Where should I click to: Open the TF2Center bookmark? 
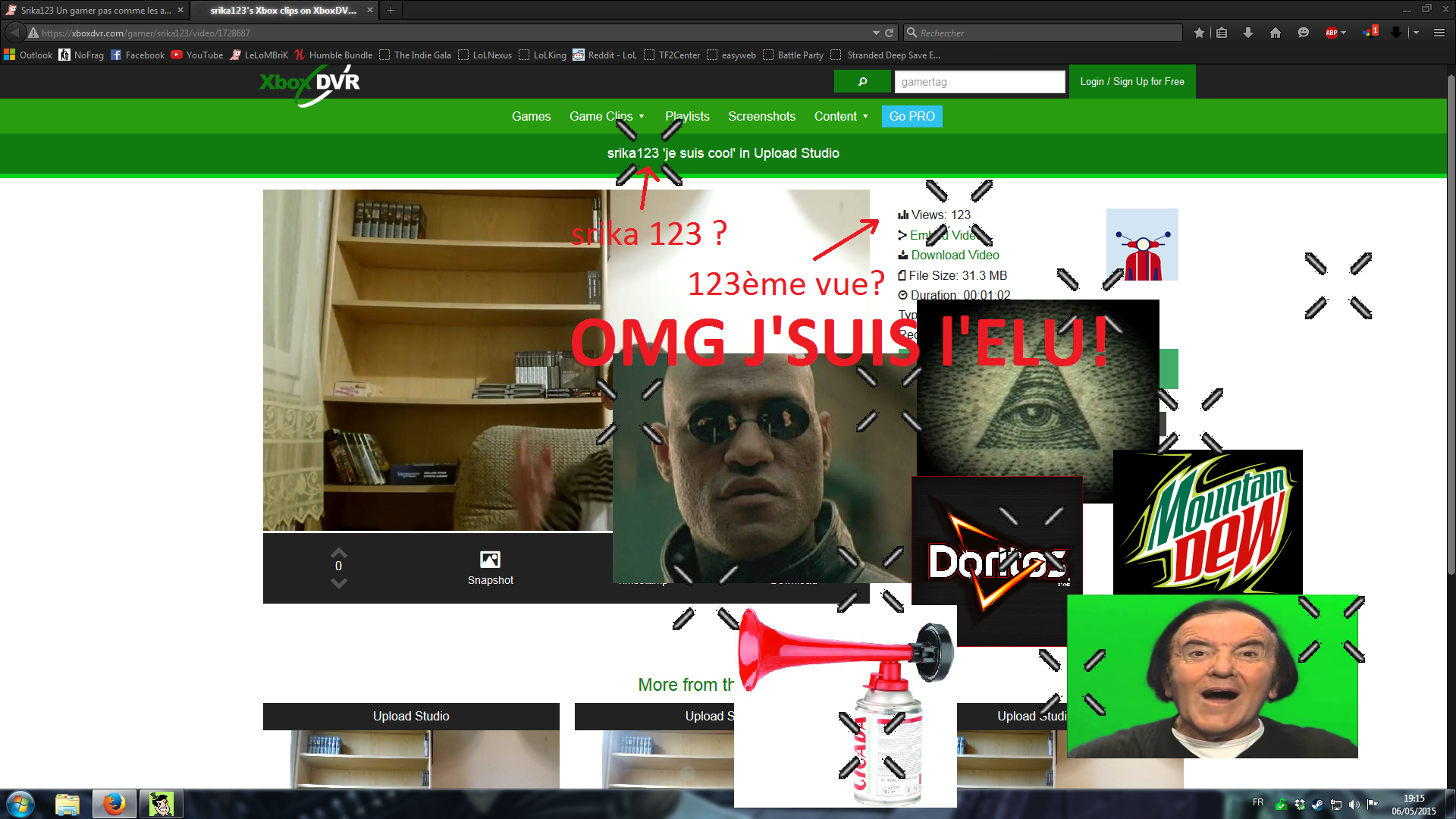click(x=672, y=55)
